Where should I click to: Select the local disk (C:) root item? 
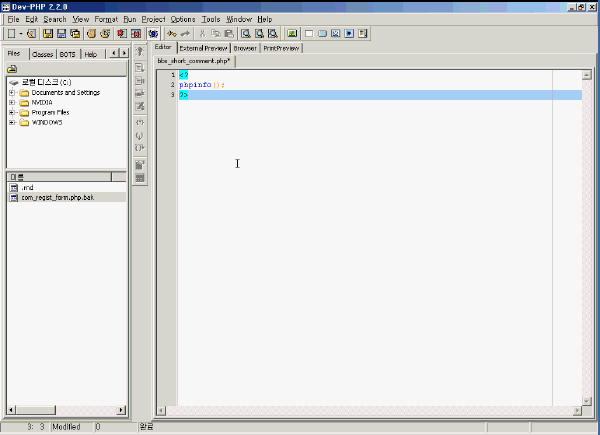(x=46, y=82)
